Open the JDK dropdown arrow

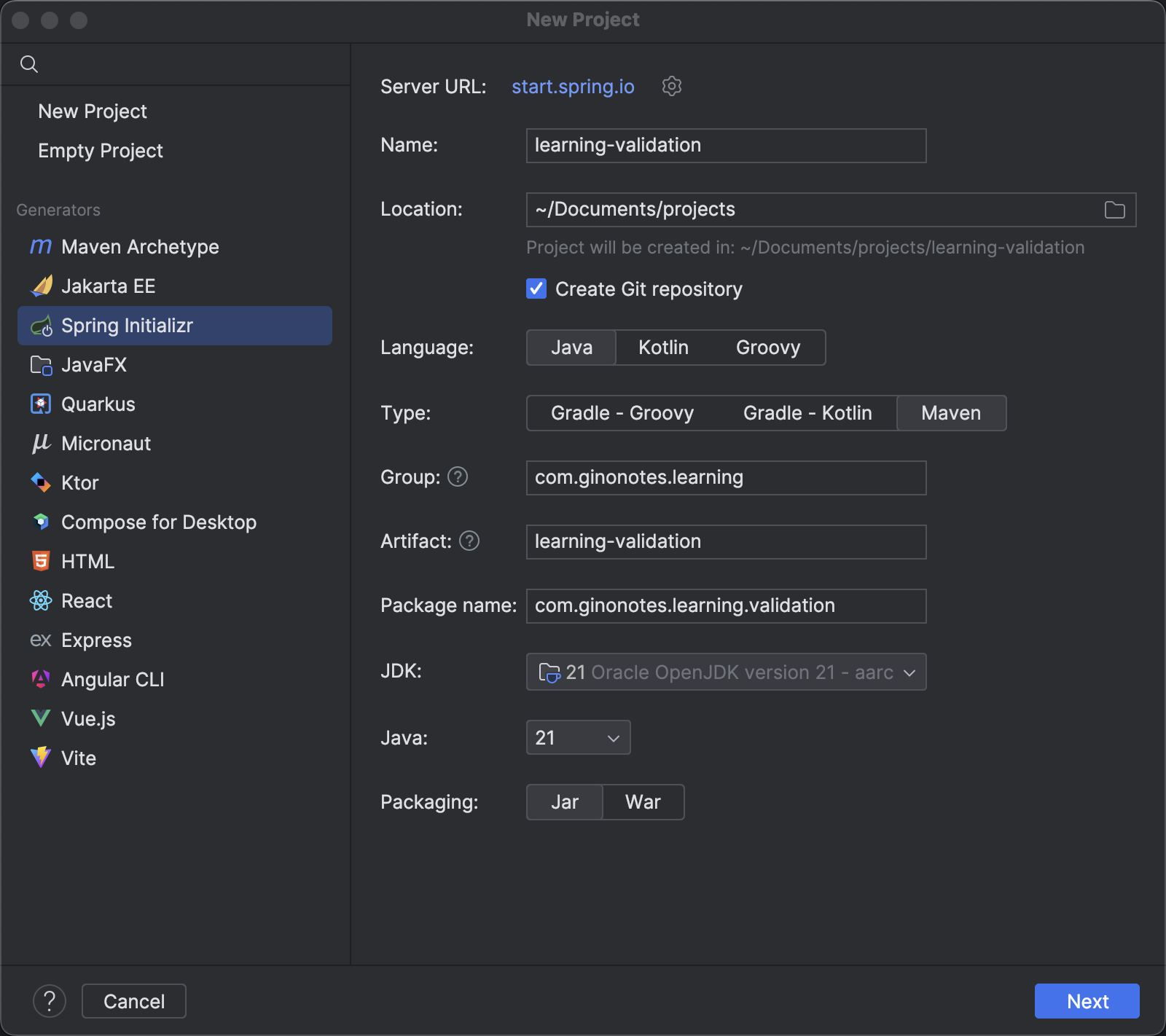909,672
